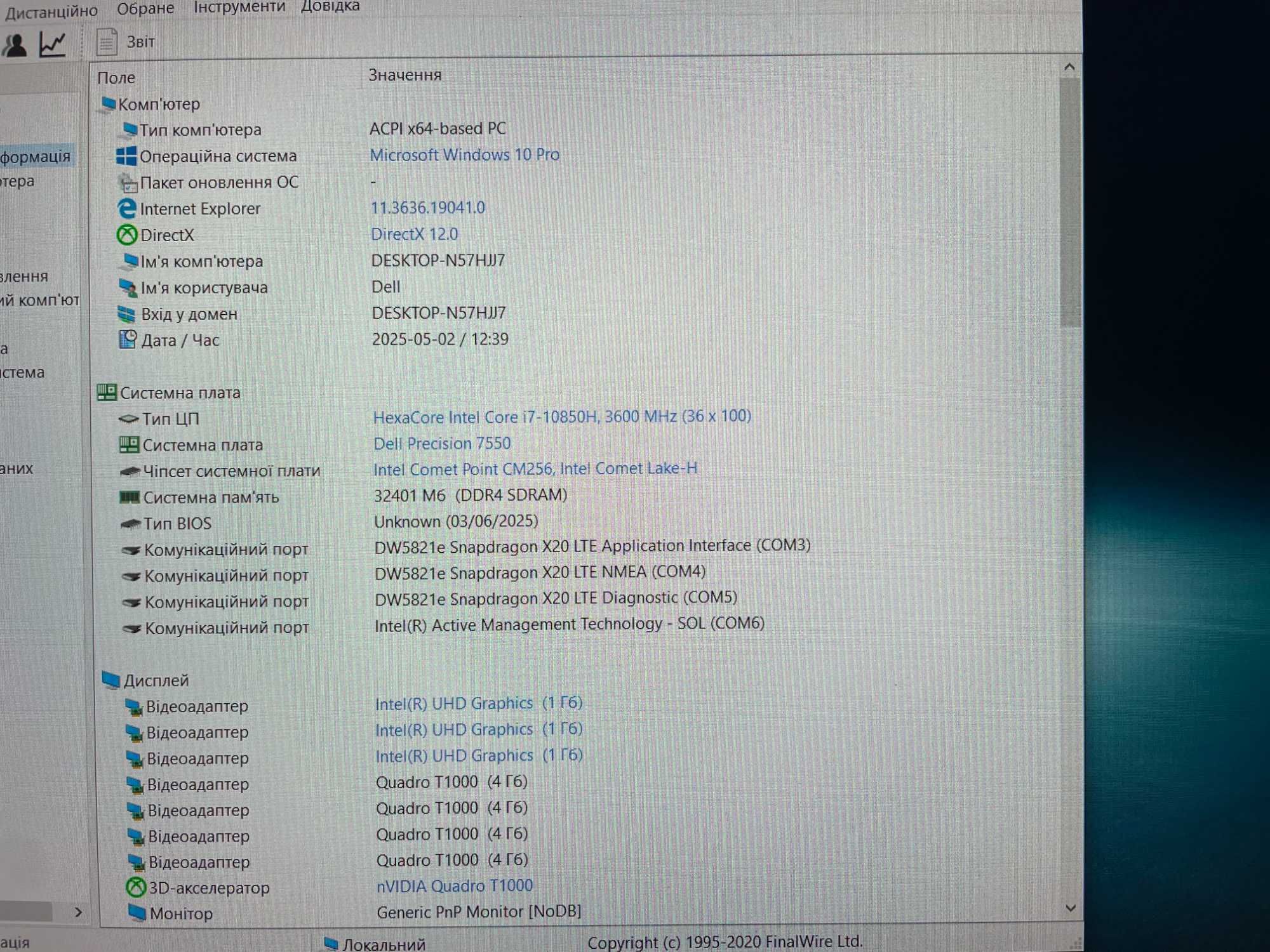The image size is (1270, 952).
Task: Select the Intel Active Management Technology SOL row
Action: (570, 625)
